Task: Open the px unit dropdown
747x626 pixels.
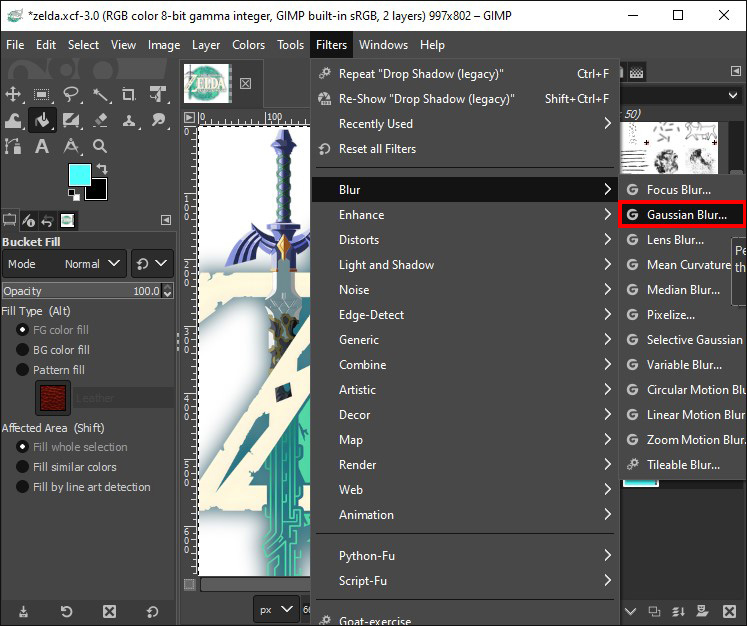Action: [276, 608]
